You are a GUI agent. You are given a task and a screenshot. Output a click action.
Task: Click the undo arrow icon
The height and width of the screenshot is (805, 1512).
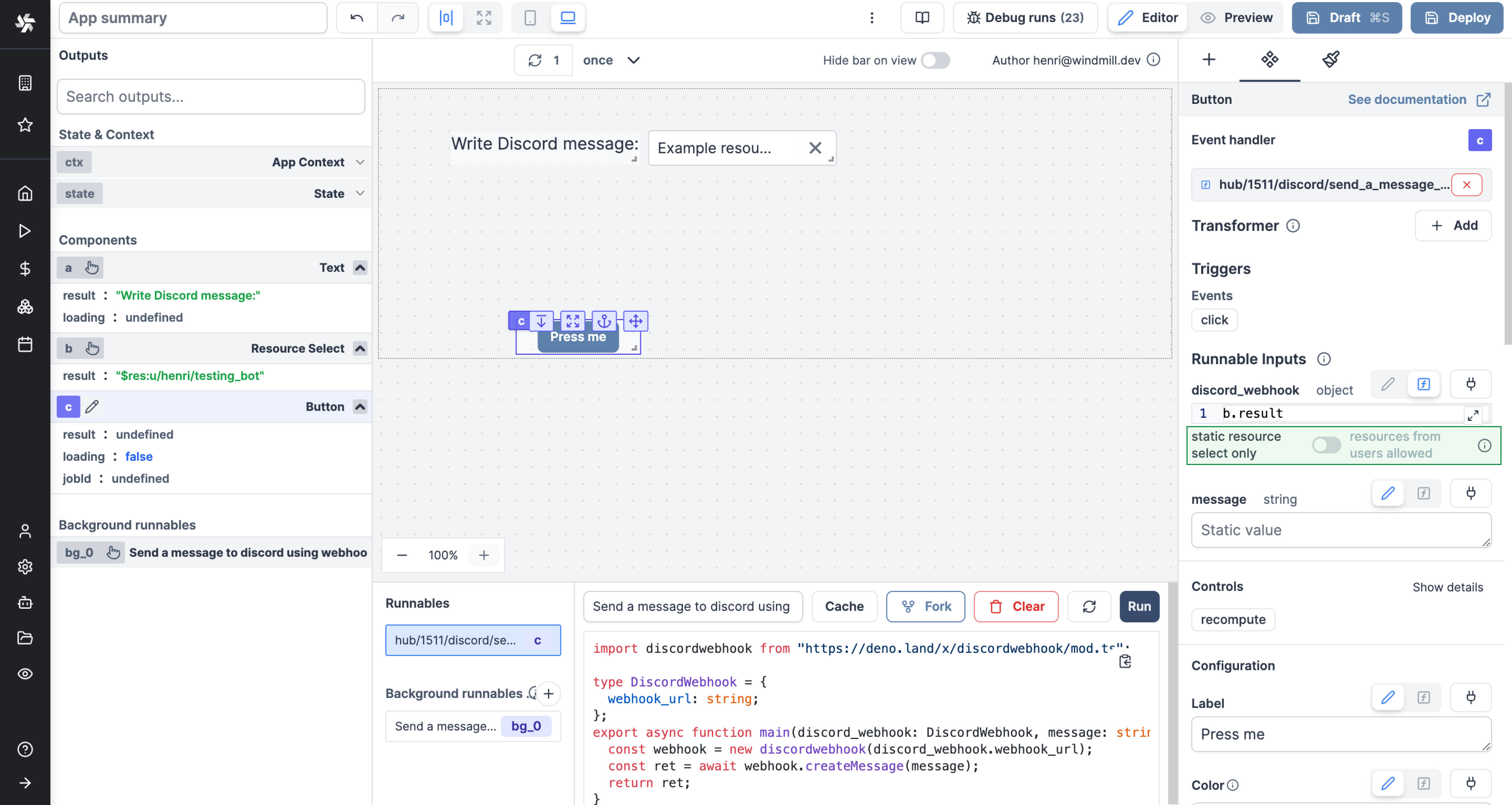[356, 17]
